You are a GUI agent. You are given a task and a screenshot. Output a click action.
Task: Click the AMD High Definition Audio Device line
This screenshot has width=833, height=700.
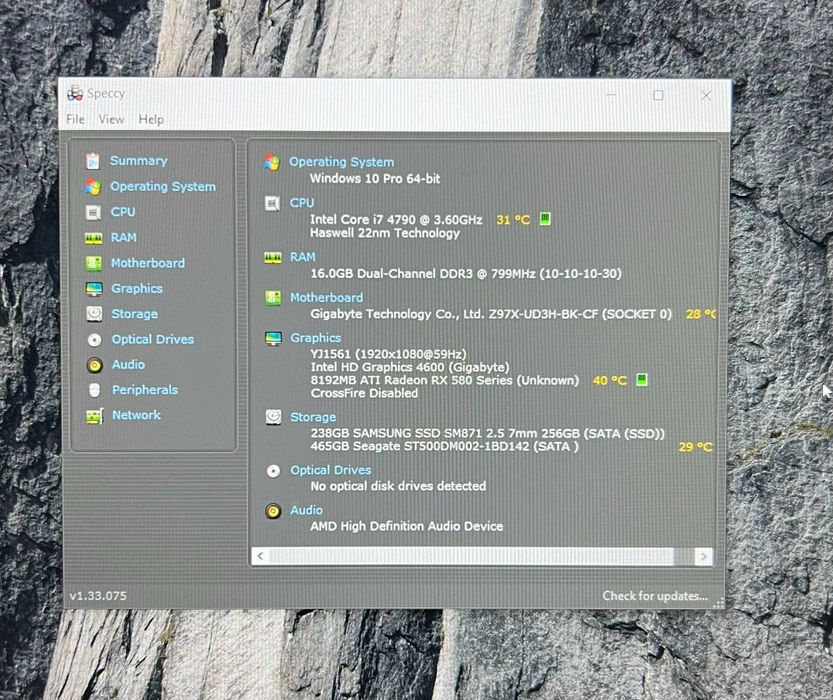point(407,526)
